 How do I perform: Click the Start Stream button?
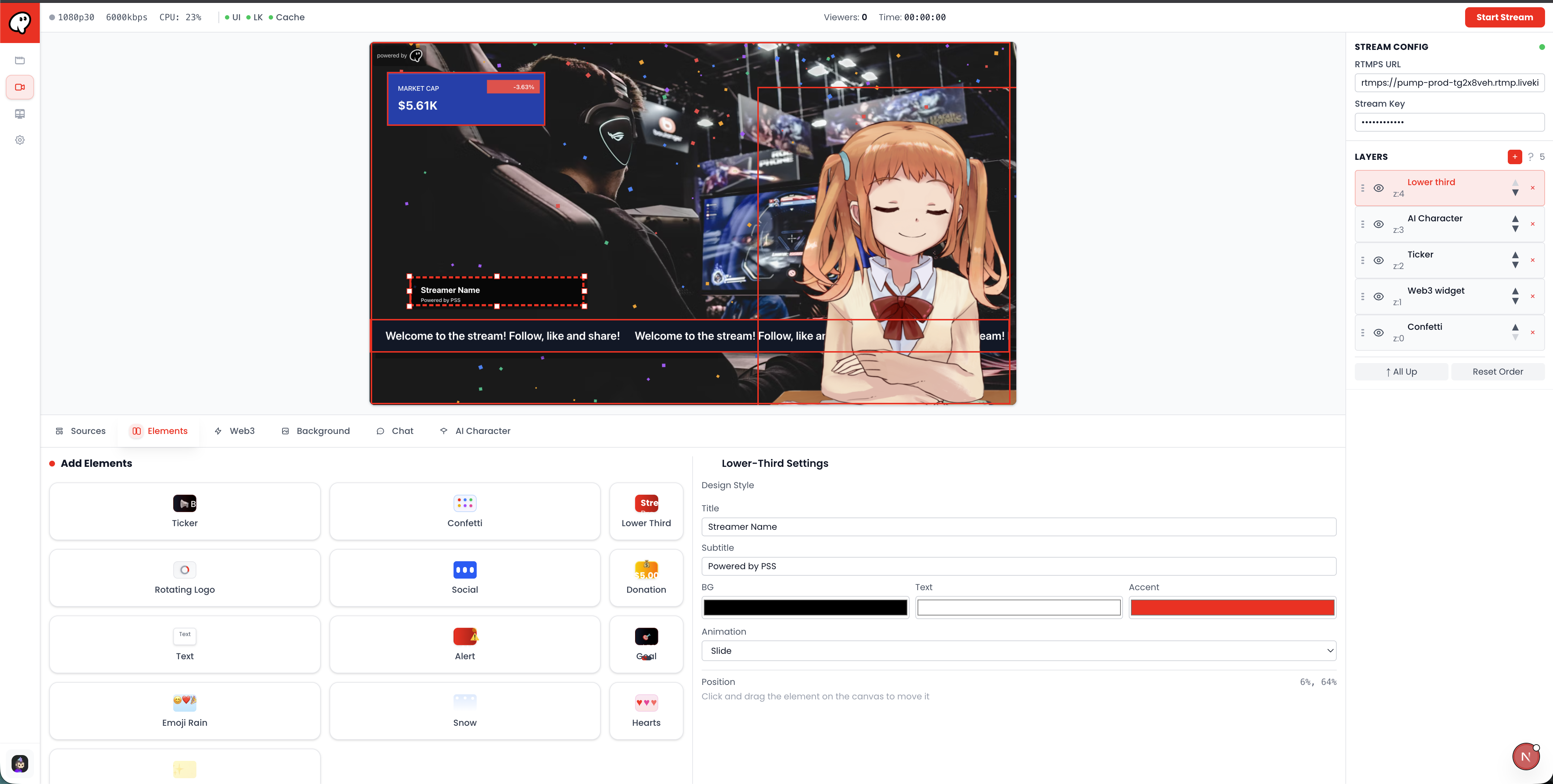[1505, 17]
